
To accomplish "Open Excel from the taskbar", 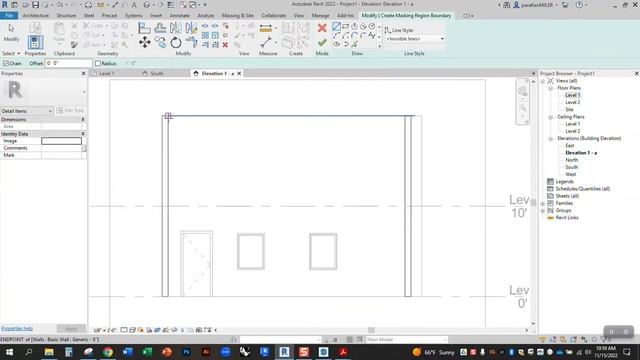I will pos(147,352).
